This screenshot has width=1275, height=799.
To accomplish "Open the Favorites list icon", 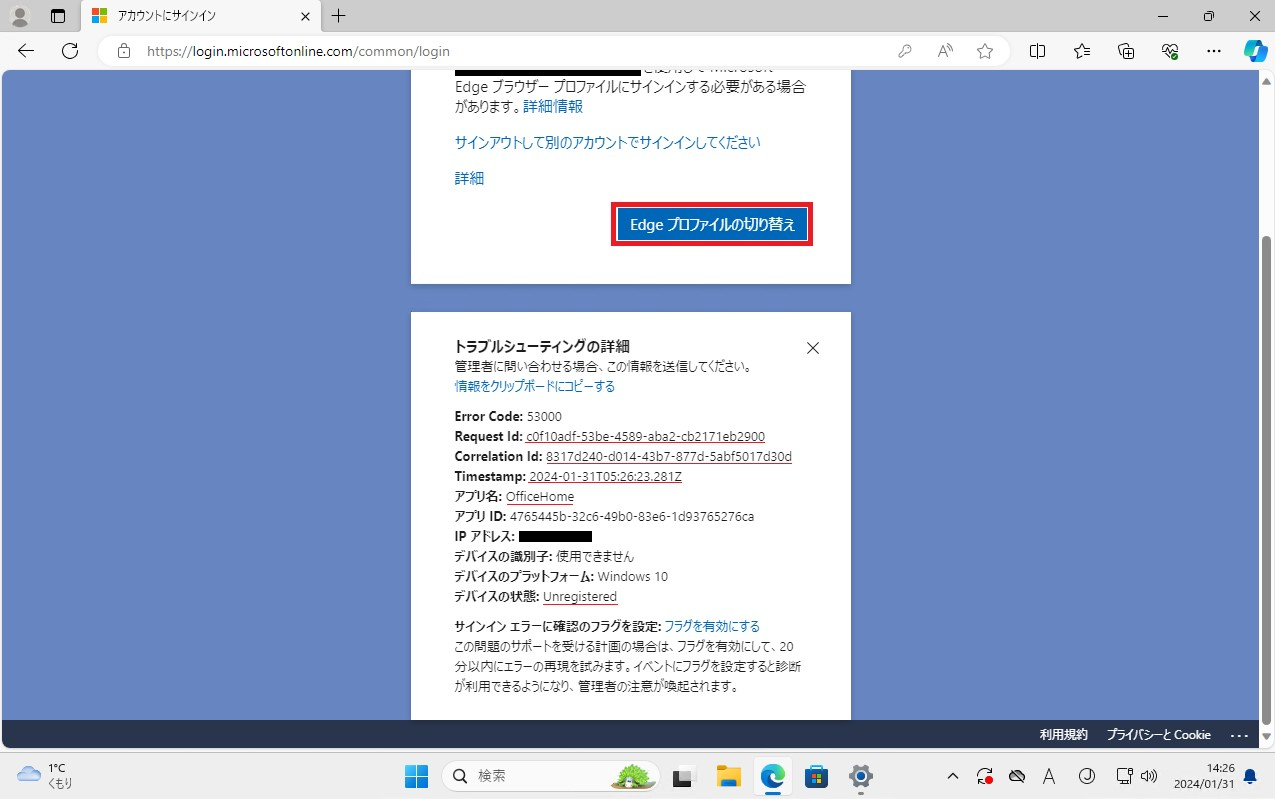I will tap(1082, 51).
